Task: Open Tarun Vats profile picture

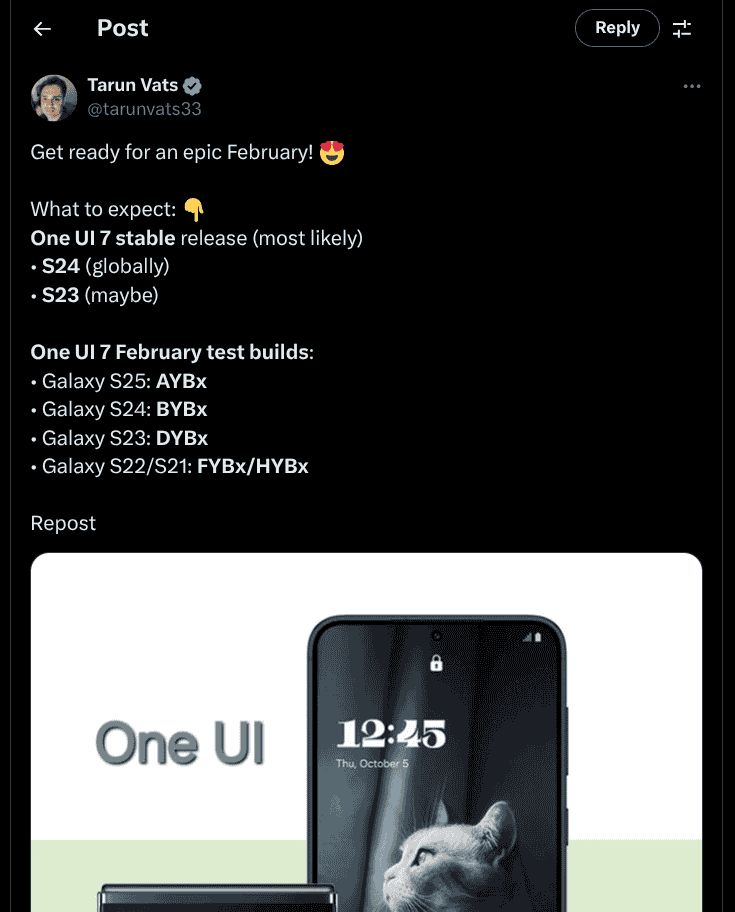Action: 54,98
